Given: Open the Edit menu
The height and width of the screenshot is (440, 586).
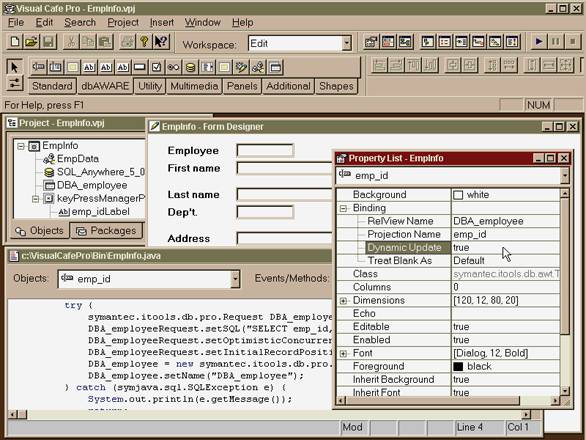Looking at the screenshot, I should pos(44,23).
